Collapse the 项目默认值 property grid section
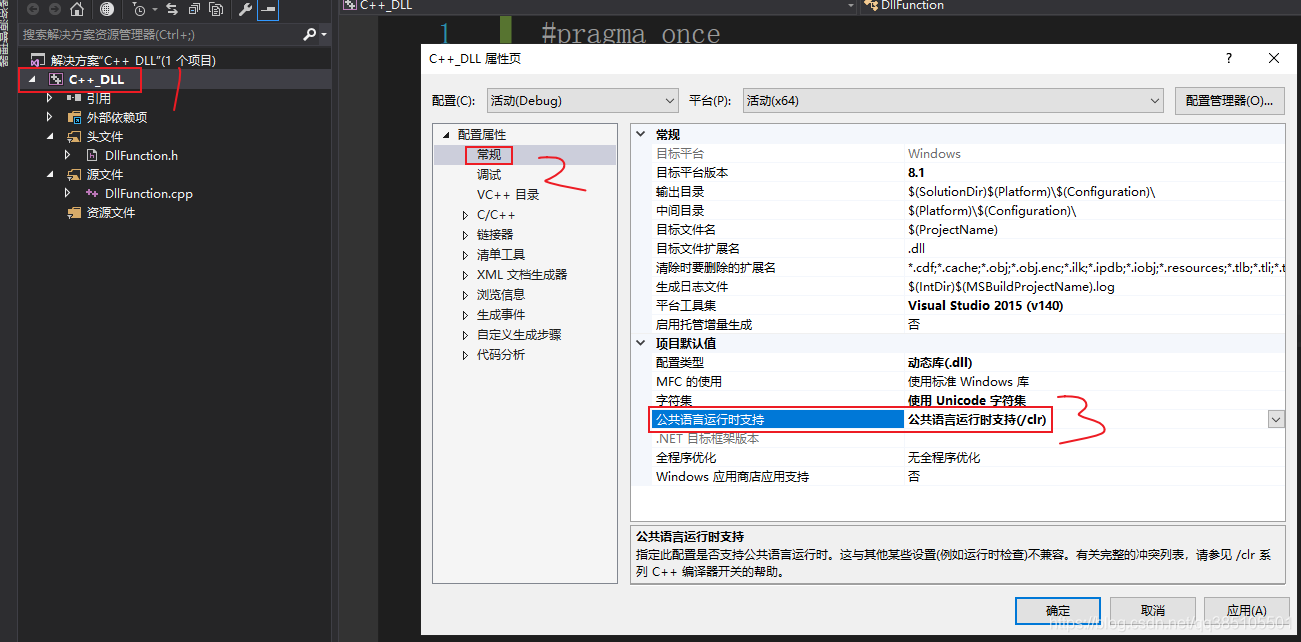 click(x=641, y=343)
